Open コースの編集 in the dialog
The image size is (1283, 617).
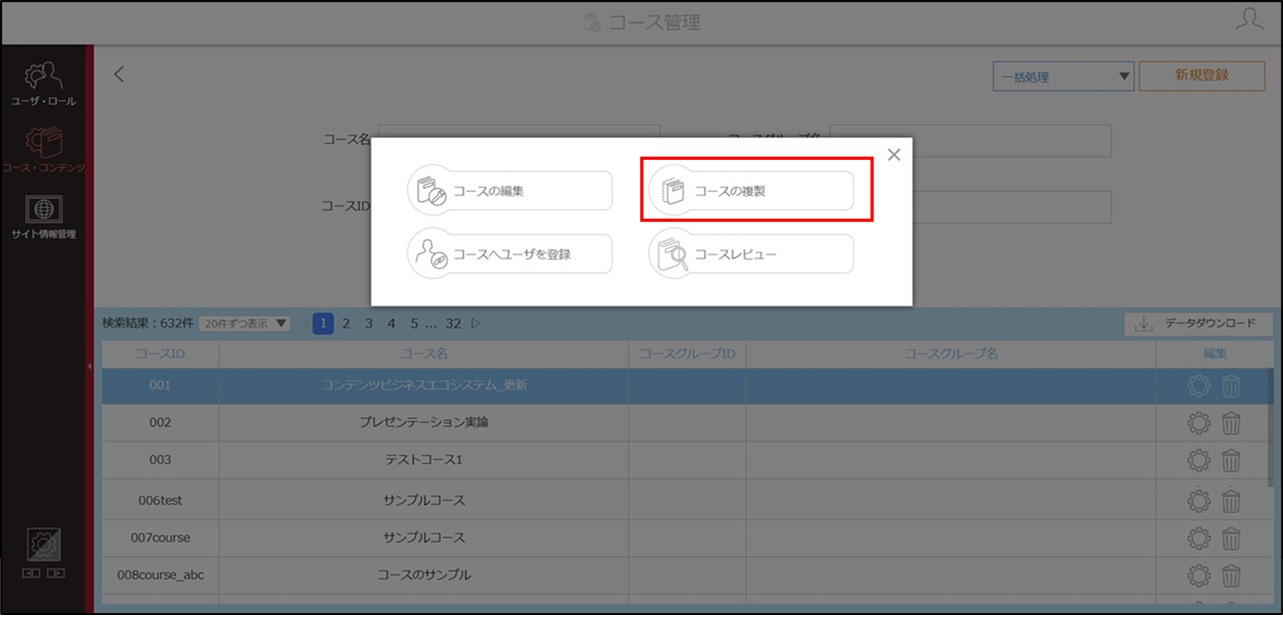click(510, 191)
